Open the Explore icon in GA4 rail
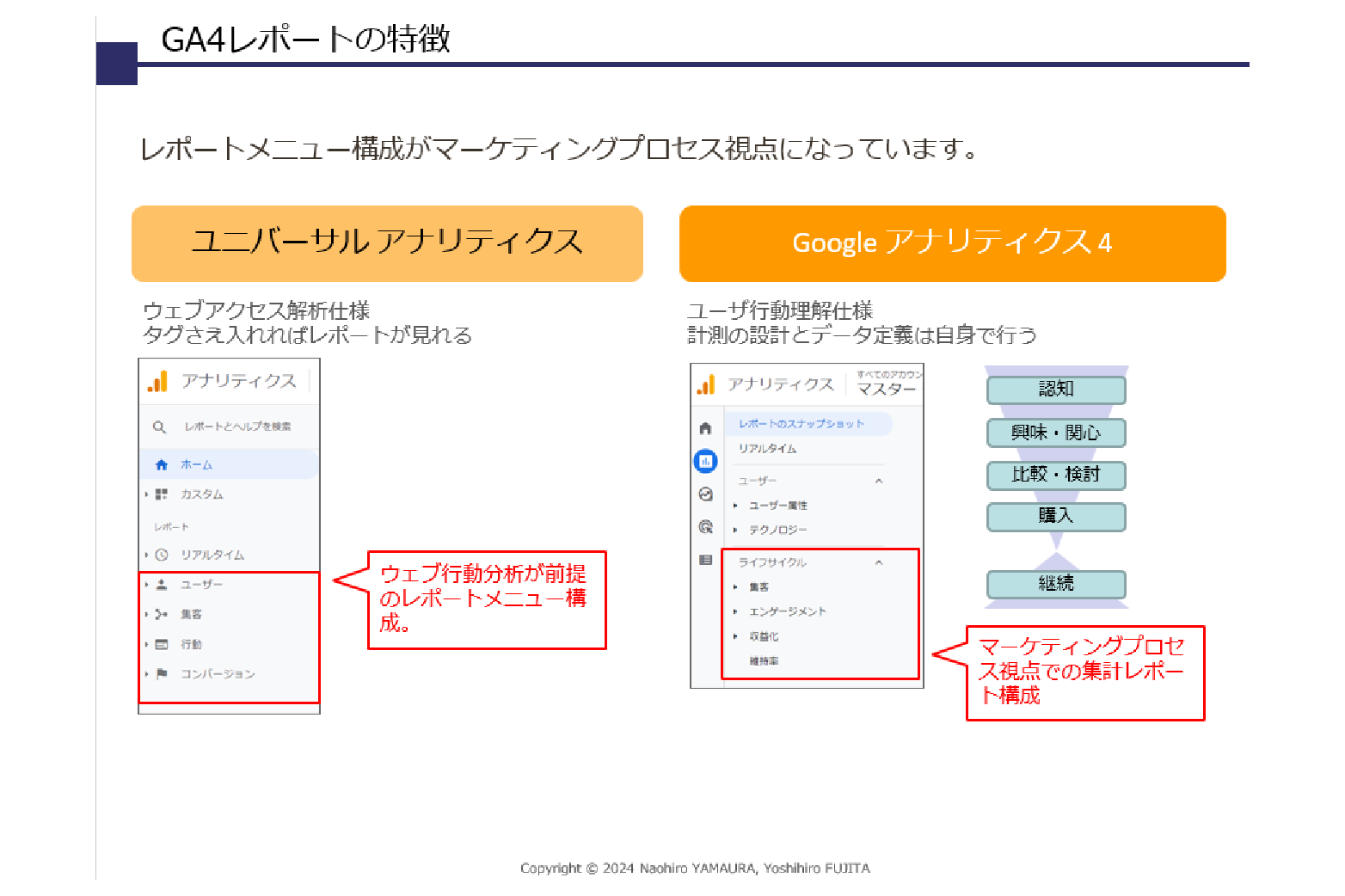The width and height of the screenshot is (1345, 896). (706, 494)
